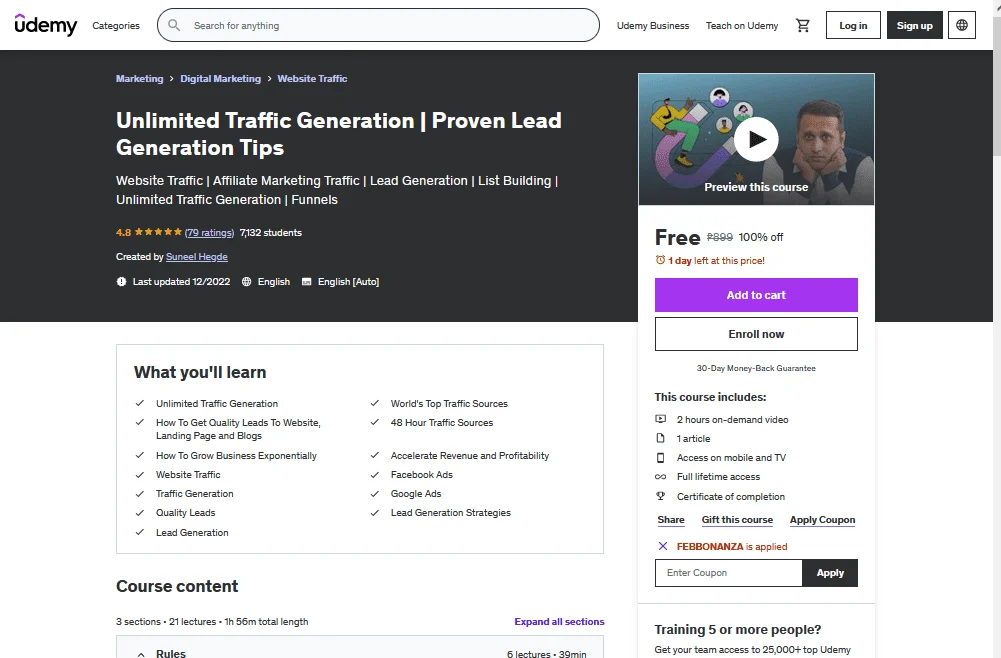The width and height of the screenshot is (1001, 658).
Task: Open Udemy Business link
Action: pos(652,26)
